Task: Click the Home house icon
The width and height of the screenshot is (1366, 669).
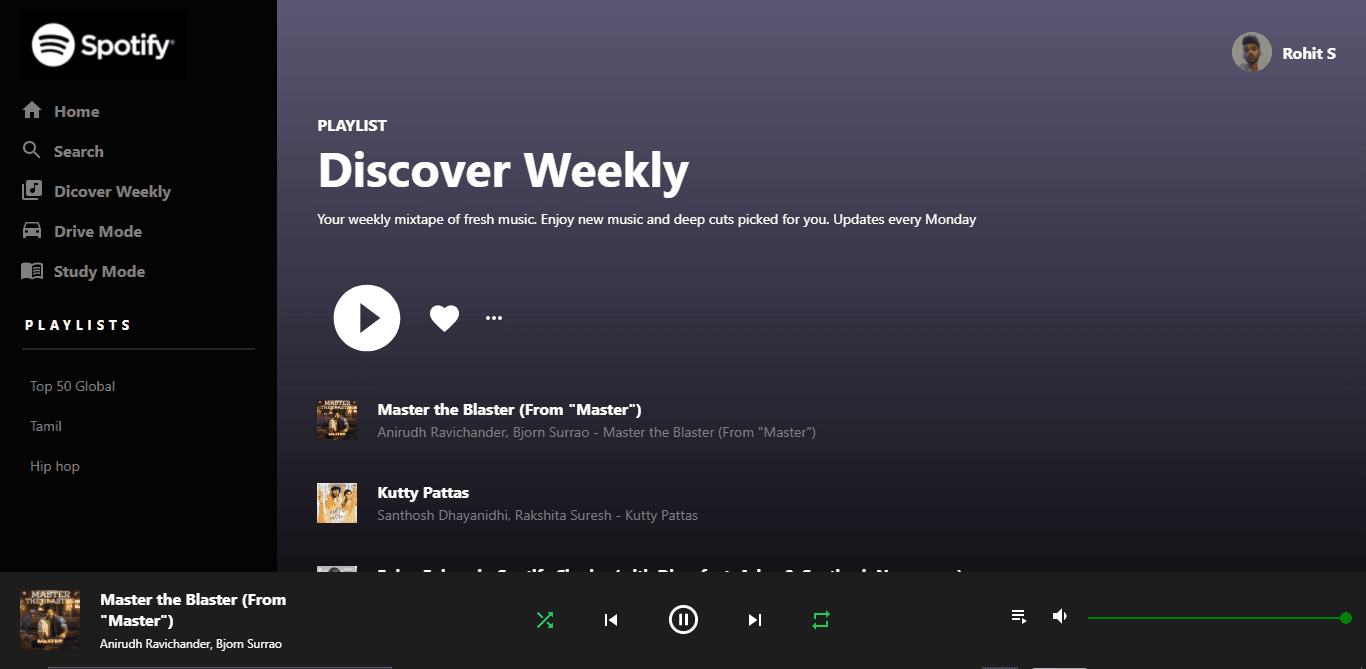Action: coord(32,111)
